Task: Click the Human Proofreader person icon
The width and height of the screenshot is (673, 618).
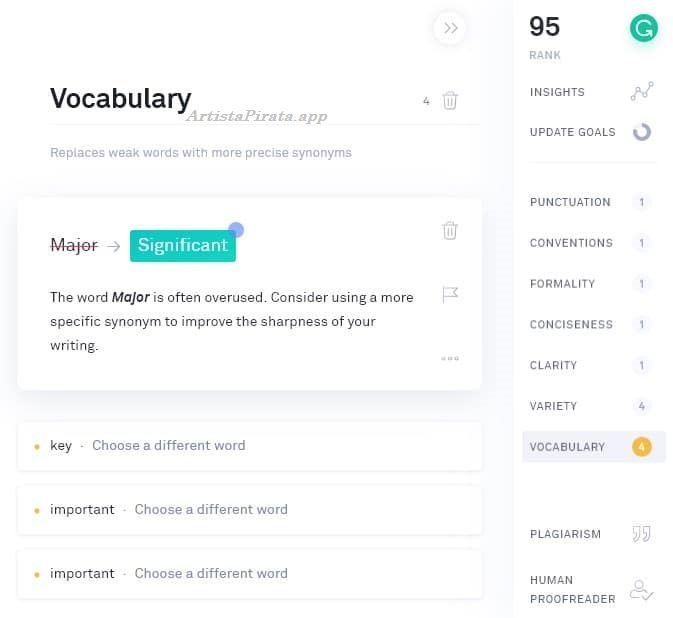Action: point(641,590)
